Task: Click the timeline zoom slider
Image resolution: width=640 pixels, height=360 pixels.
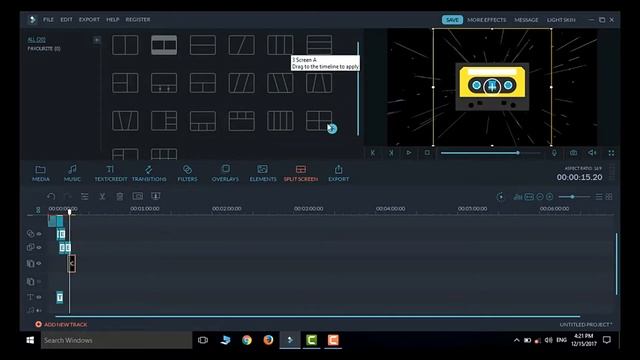Action: (574, 197)
